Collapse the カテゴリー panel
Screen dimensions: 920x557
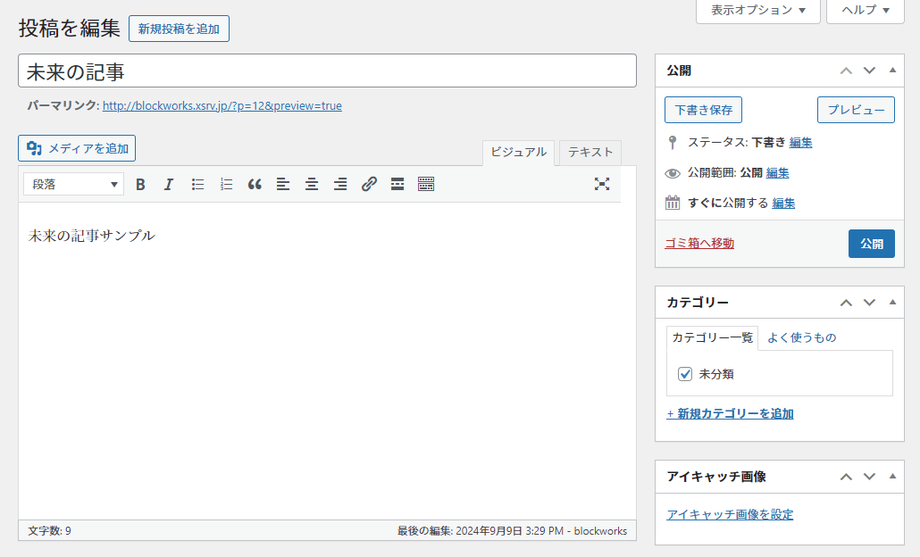tap(892, 302)
